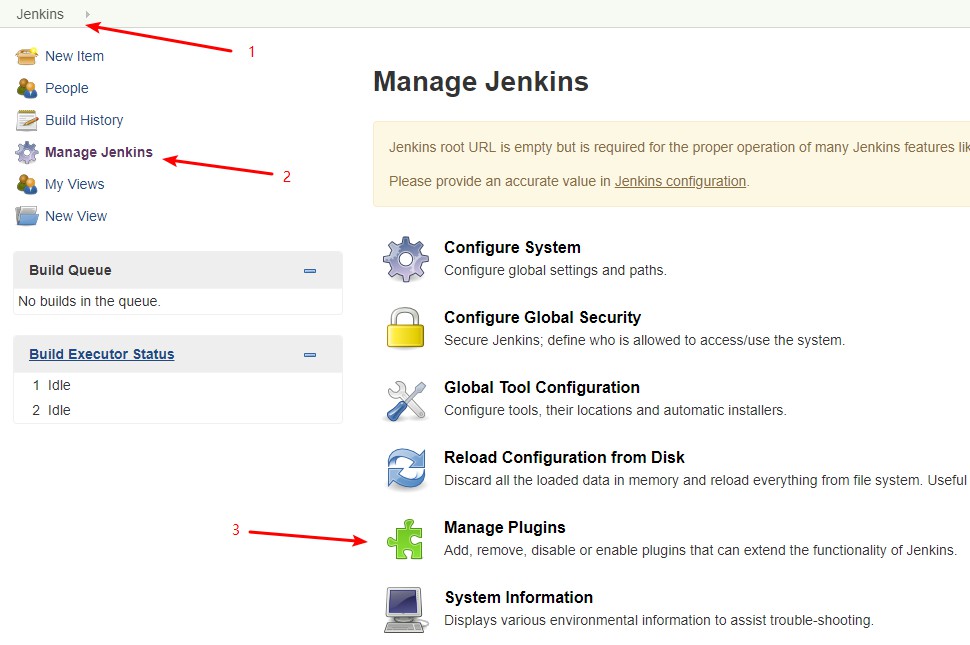Viewport: 970px width, 645px height.
Task: Click the 'No builds in the queue.' text
Action: (90, 301)
